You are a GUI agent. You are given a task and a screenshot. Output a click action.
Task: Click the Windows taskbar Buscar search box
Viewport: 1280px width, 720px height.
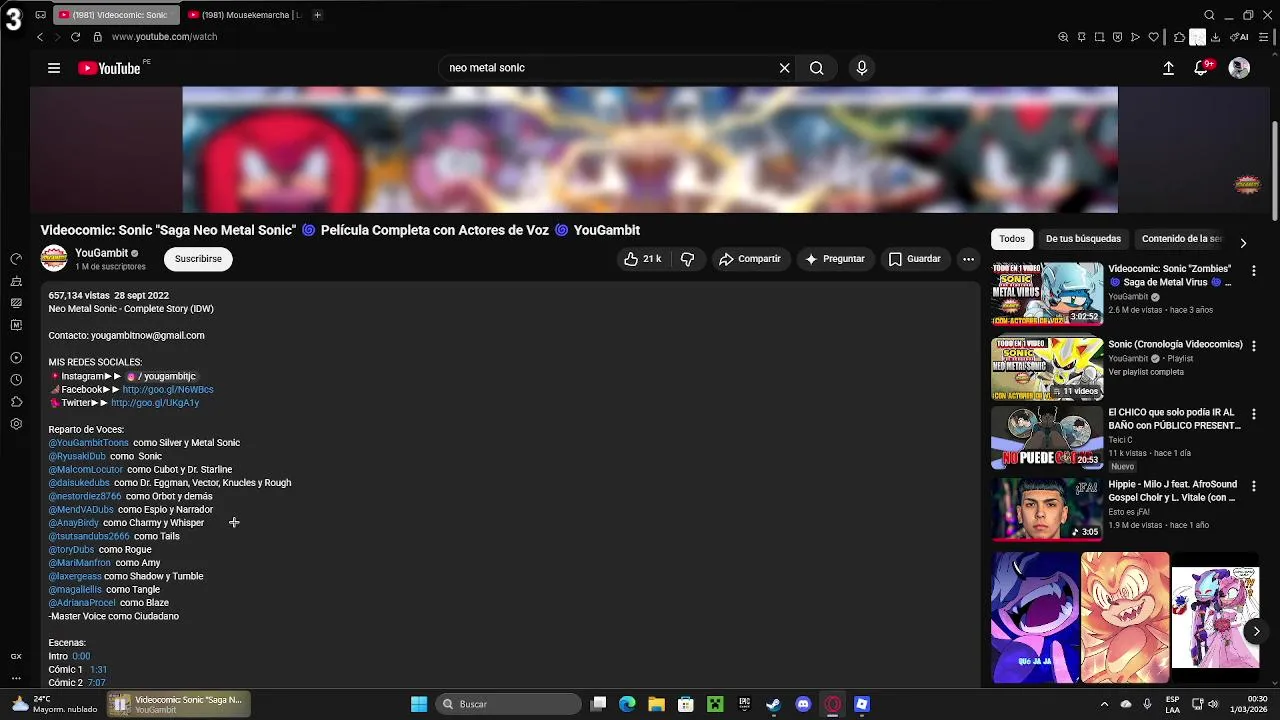pos(508,704)
